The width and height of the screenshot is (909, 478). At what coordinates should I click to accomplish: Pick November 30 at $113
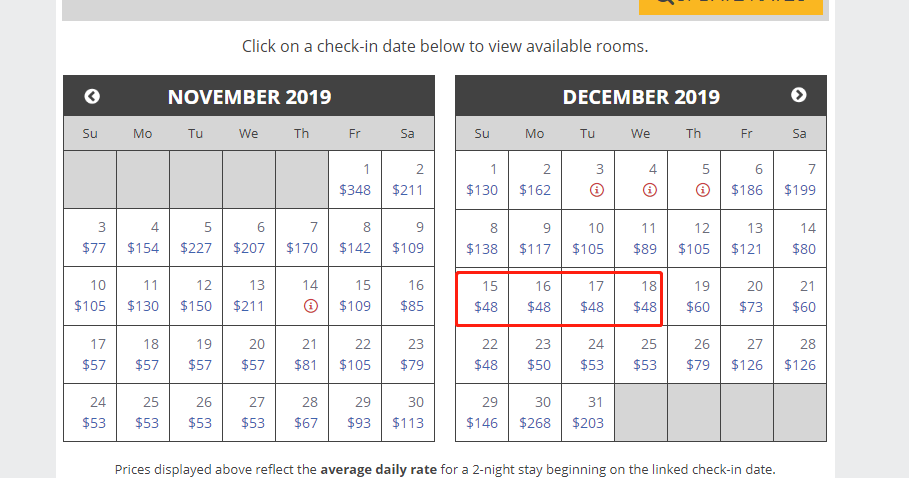[x=408, y=413]
